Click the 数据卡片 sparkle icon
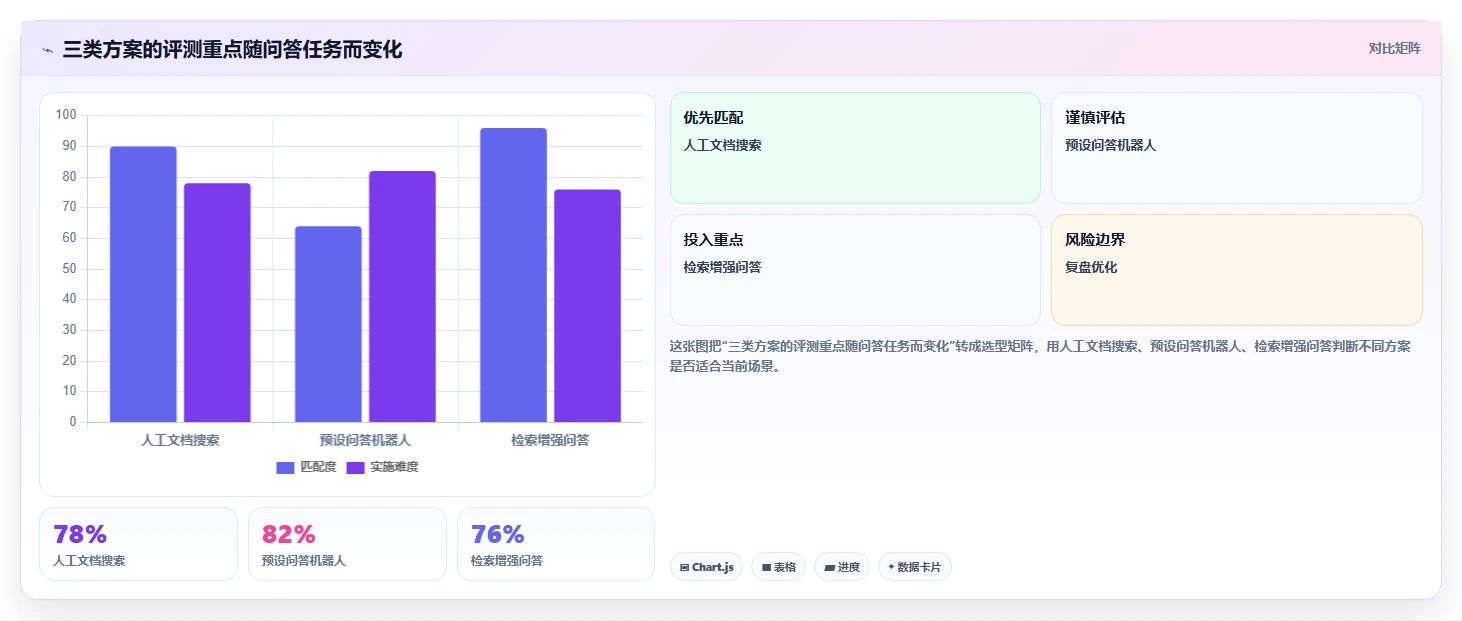This screenshot has height=621, width=1462. point(891,567)
